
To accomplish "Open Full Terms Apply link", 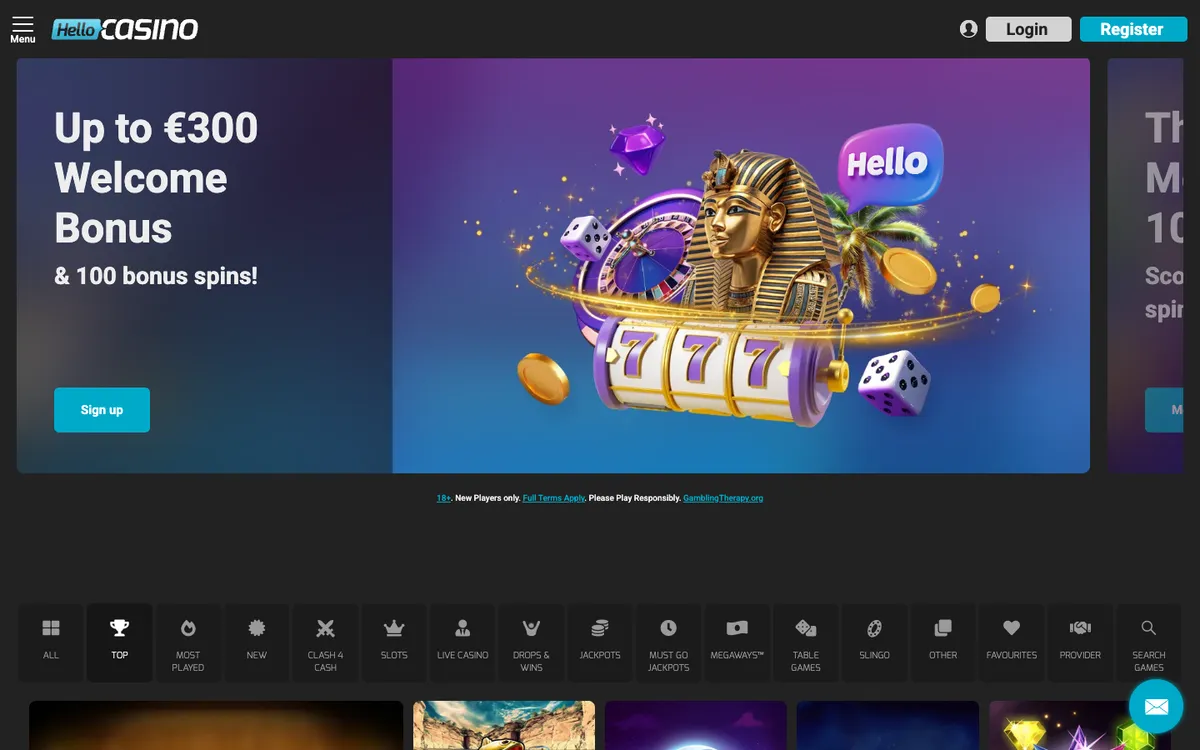I will pyautogui.click(x=554, y=498).
